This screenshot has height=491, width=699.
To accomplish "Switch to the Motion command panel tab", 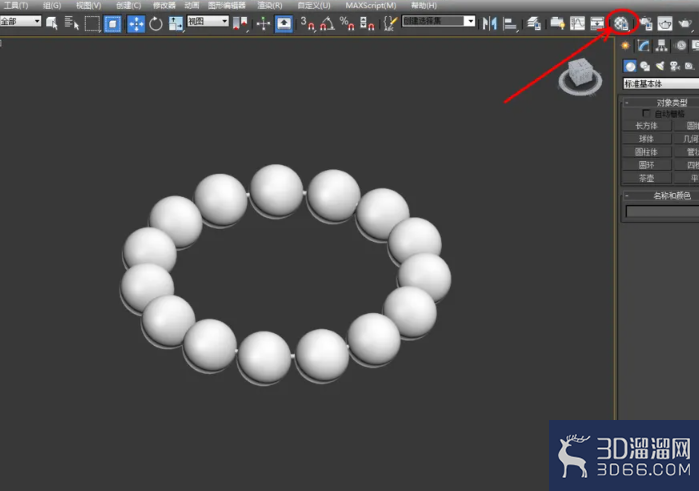I will click(x=680, y=45).
